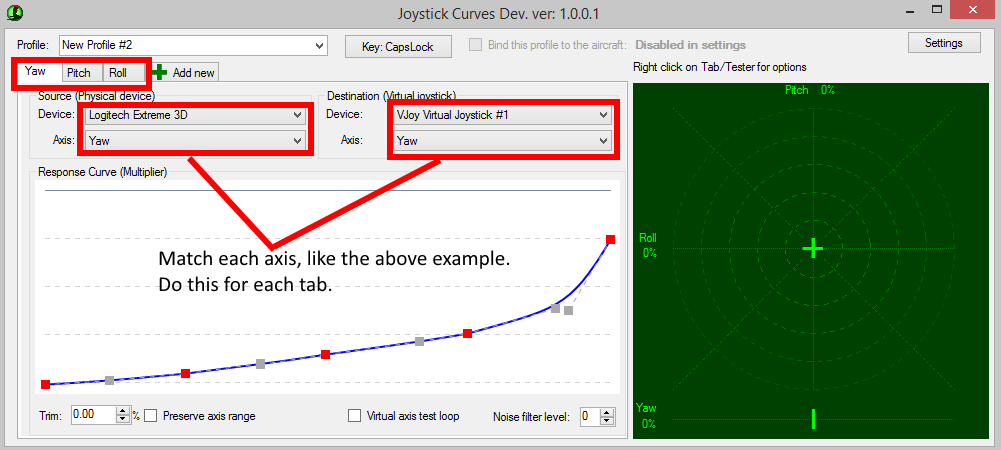This screenshot has height=450, width=1001.
Task: Toggle Bind this profile to the aircraft checkbox
Action: [475, 45]
